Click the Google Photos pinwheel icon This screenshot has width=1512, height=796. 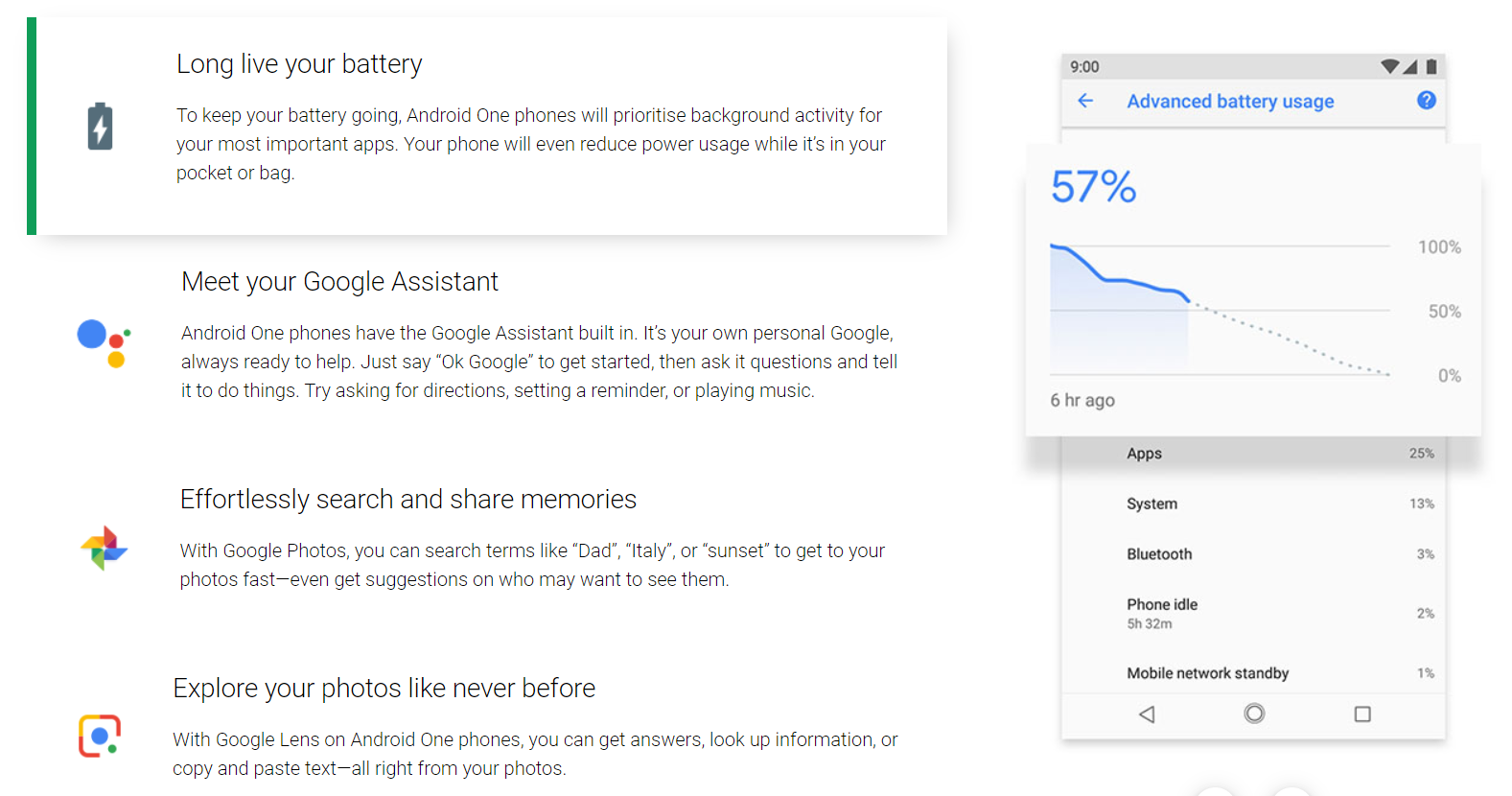pyautogui.click(x=104, y=549)
